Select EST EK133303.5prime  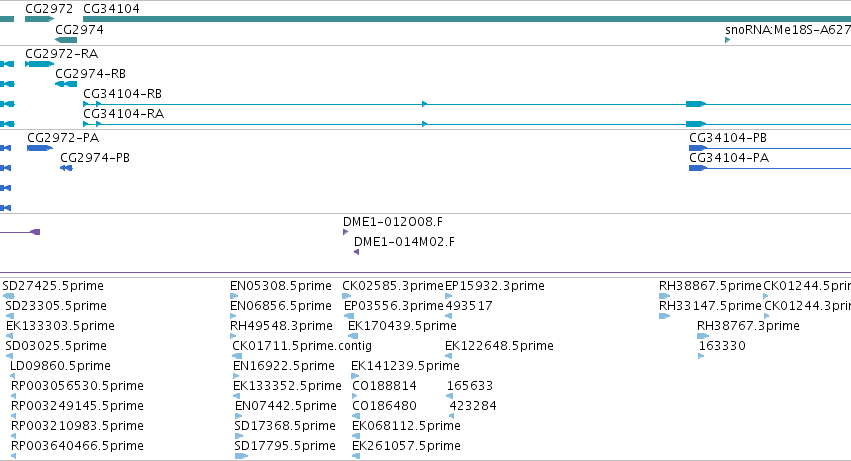(60, 326)
